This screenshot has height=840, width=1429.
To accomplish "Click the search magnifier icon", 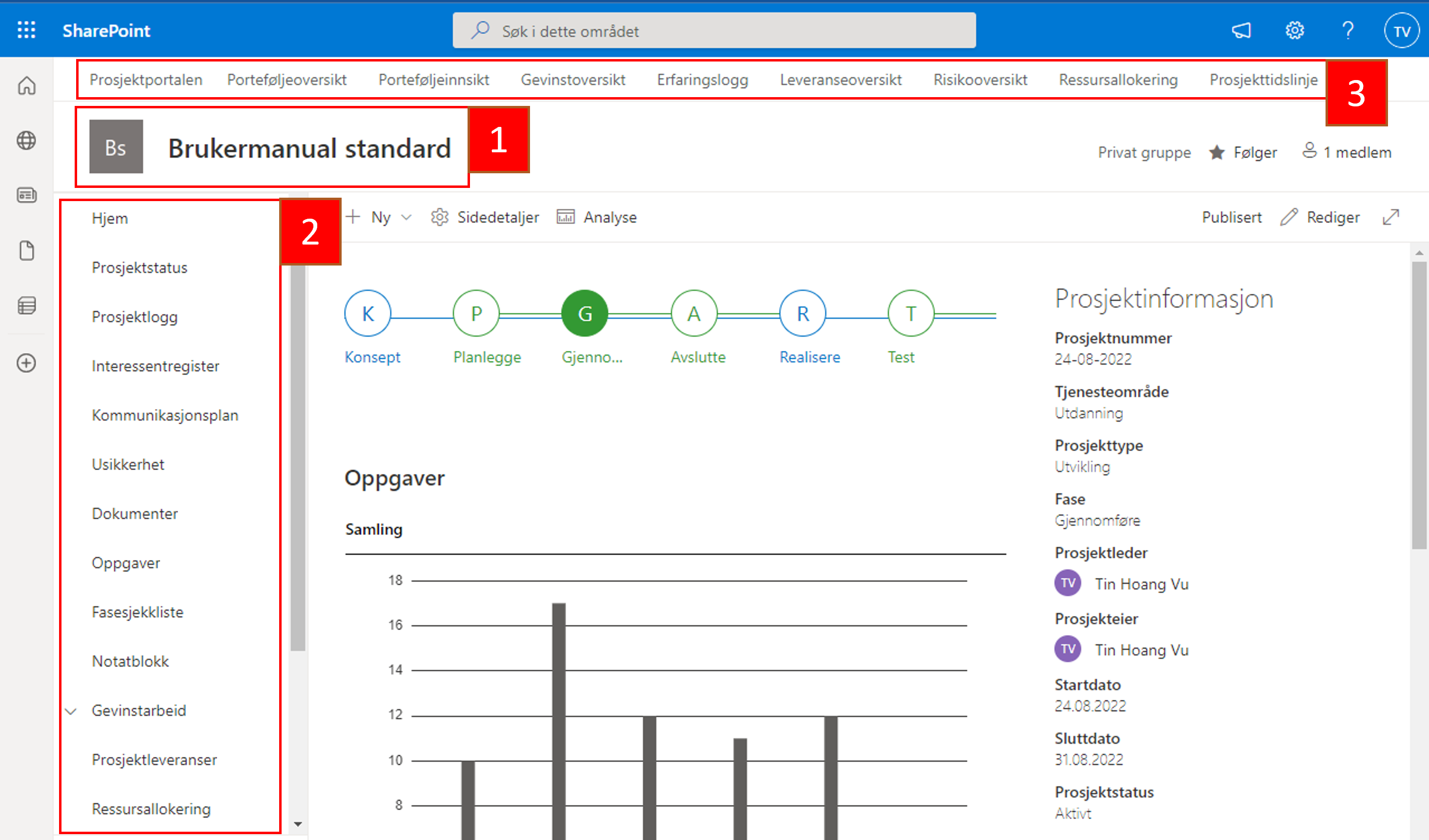I will pyautogui.click(x=480, y=30).
